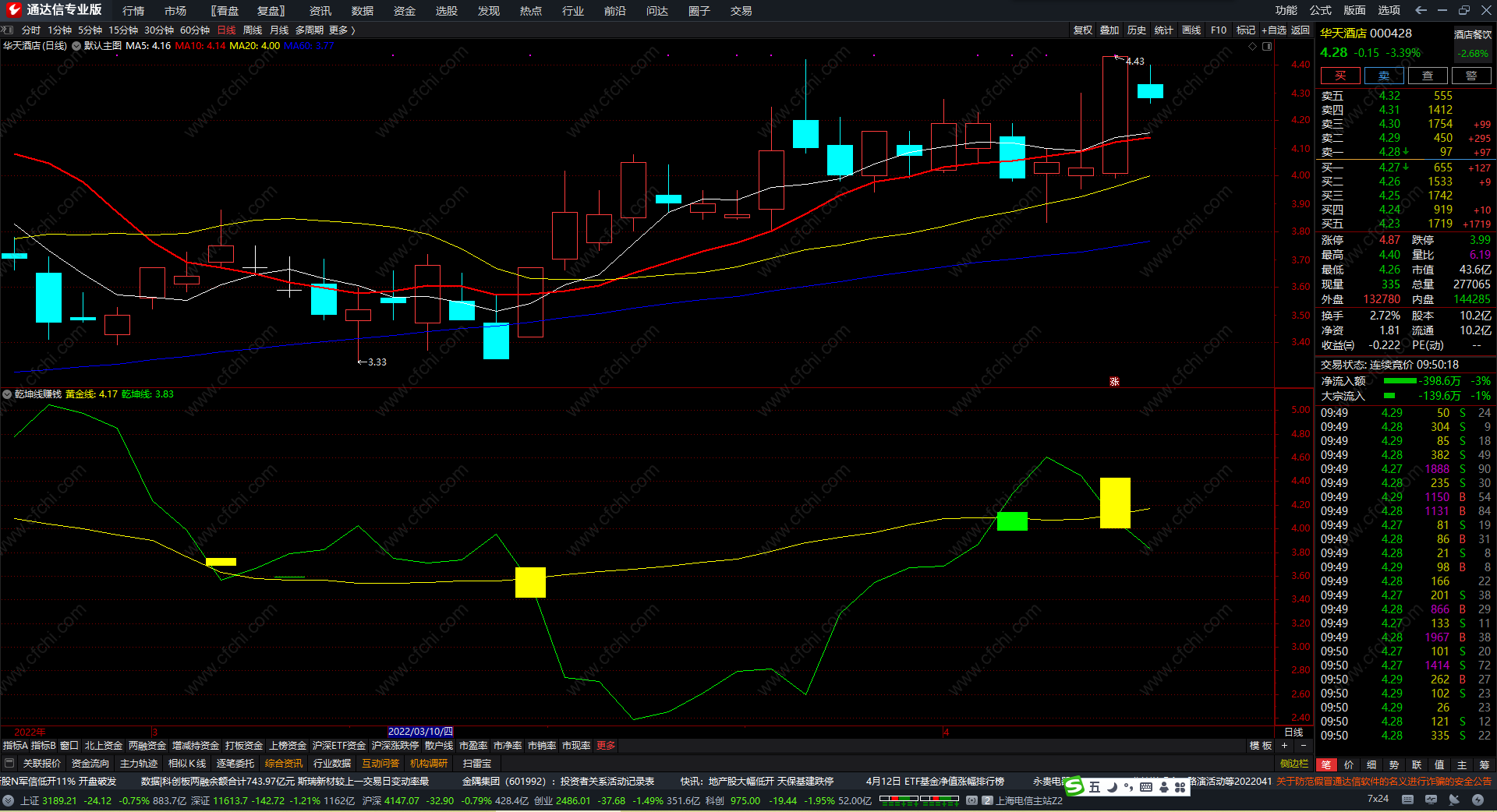
Task: Select the 60分钟 period
Action: click(x=195, y=30)
